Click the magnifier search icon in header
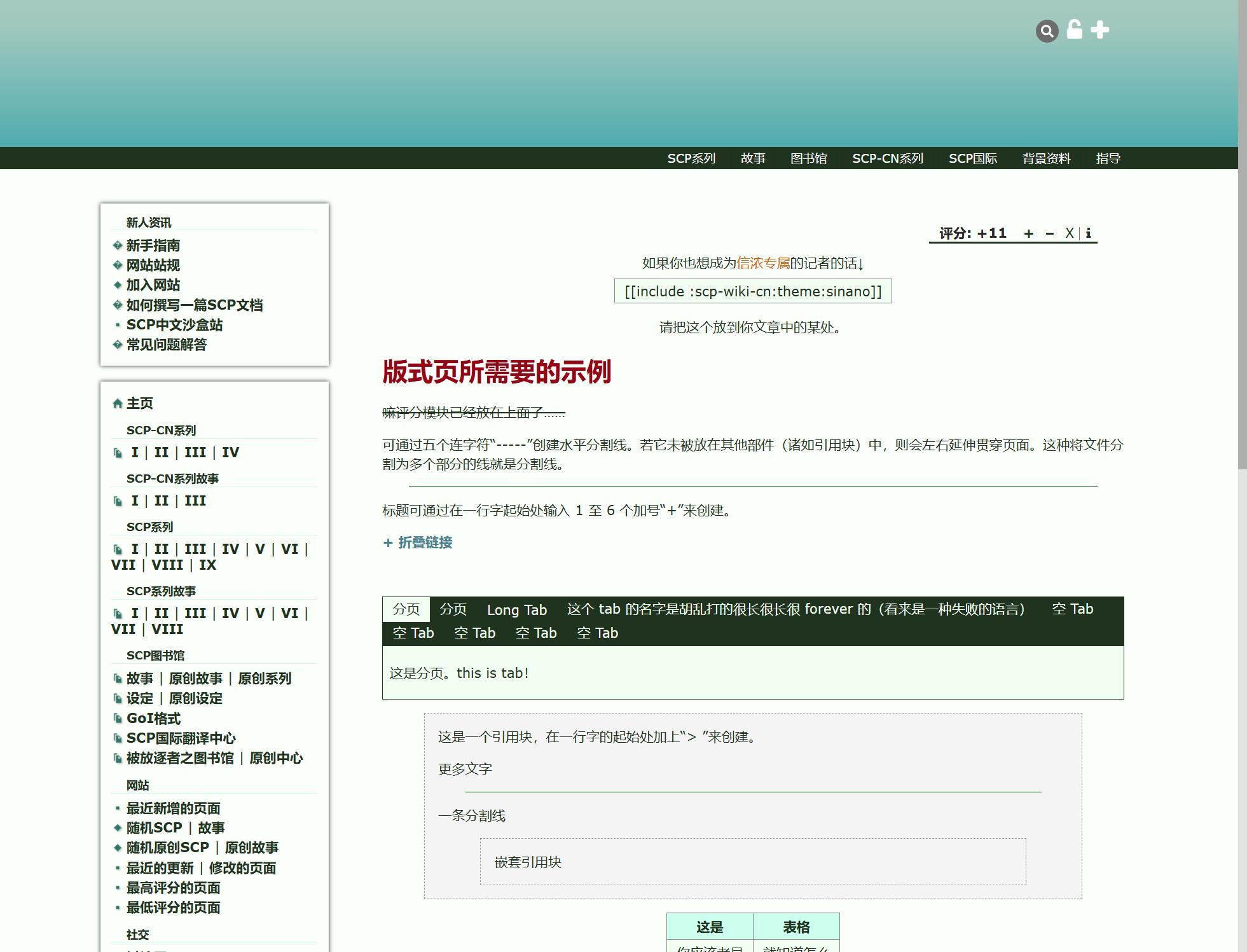The height and width of the screenshot is (952, 1247). click(1047, 31)
